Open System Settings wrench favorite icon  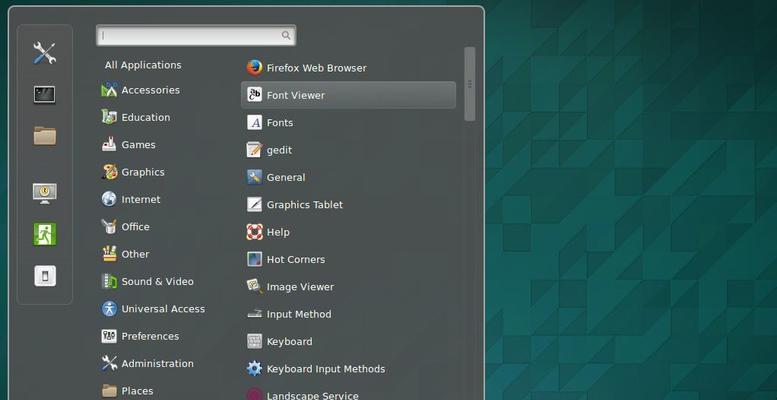[45, 53]
